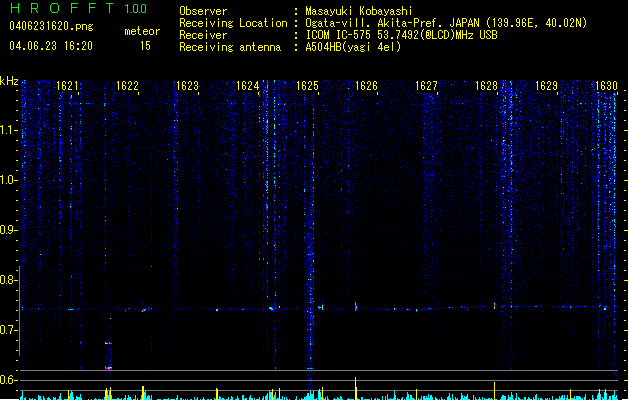Select the filename 0406231620.png
Screen dimensions: 629x400
[51, 26]
